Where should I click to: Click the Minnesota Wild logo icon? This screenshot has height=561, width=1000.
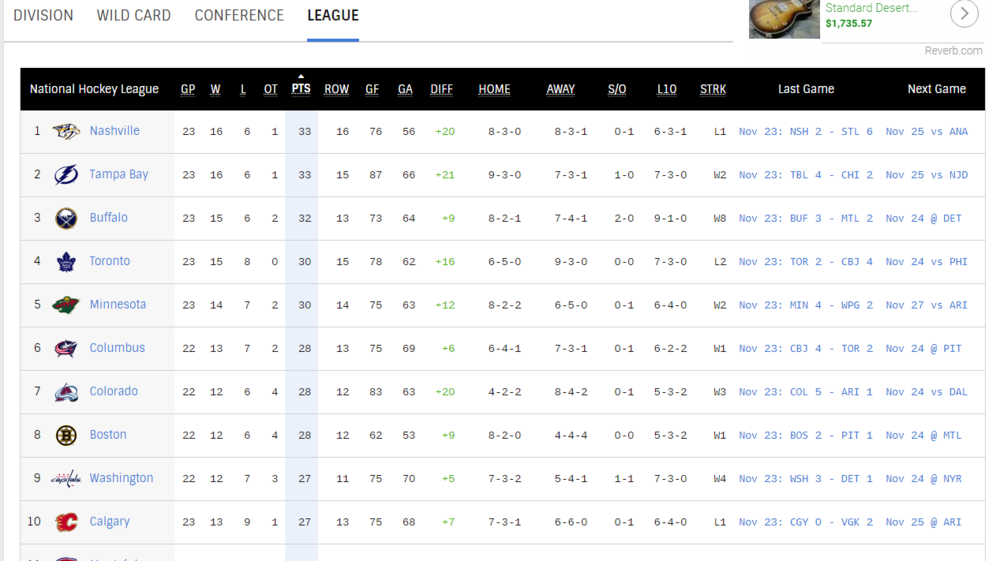pos(66,305)
